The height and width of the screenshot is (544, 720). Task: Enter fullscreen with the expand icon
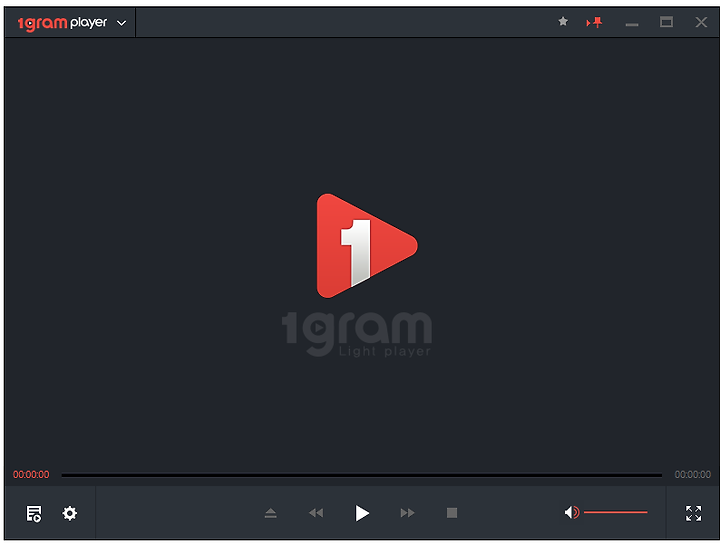[x=693, y=513]
